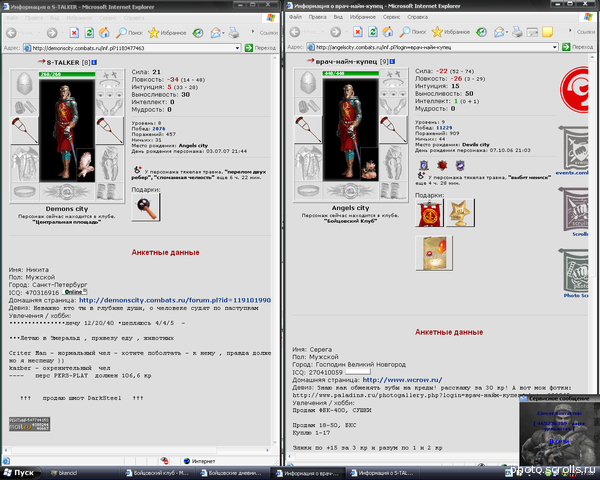Screen dimensions: 600x480
Task: Click врач-найм-купец's right-hand crutch slot
Action: point(393,129)
